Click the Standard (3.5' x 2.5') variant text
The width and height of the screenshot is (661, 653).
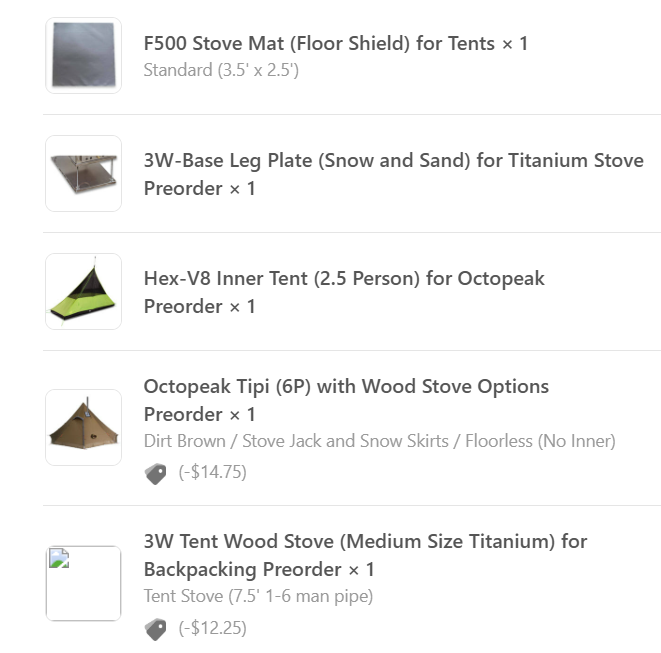(221, 70)
